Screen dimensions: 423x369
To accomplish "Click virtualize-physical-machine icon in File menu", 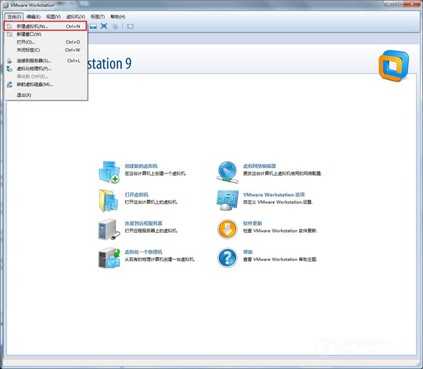I will tap(10, 69).
